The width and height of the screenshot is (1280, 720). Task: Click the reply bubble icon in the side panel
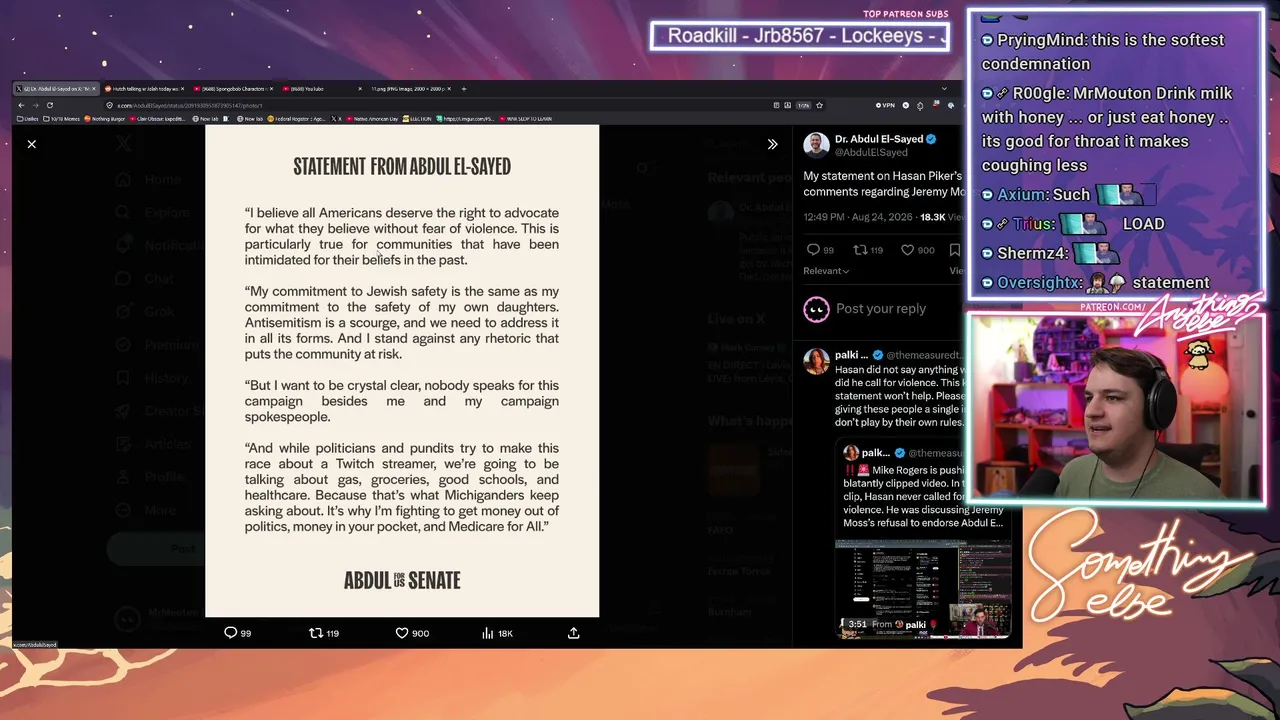pos(813,250)
